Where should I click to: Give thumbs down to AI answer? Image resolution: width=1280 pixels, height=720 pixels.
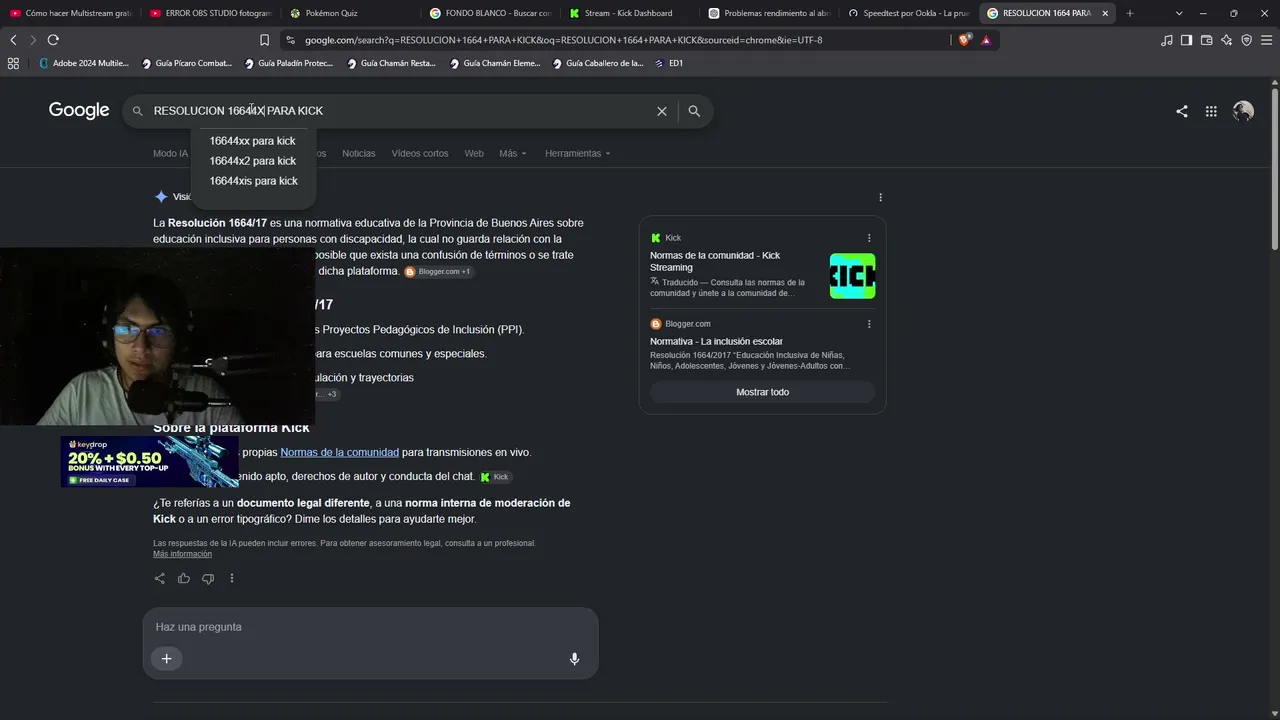click(208, 578)
